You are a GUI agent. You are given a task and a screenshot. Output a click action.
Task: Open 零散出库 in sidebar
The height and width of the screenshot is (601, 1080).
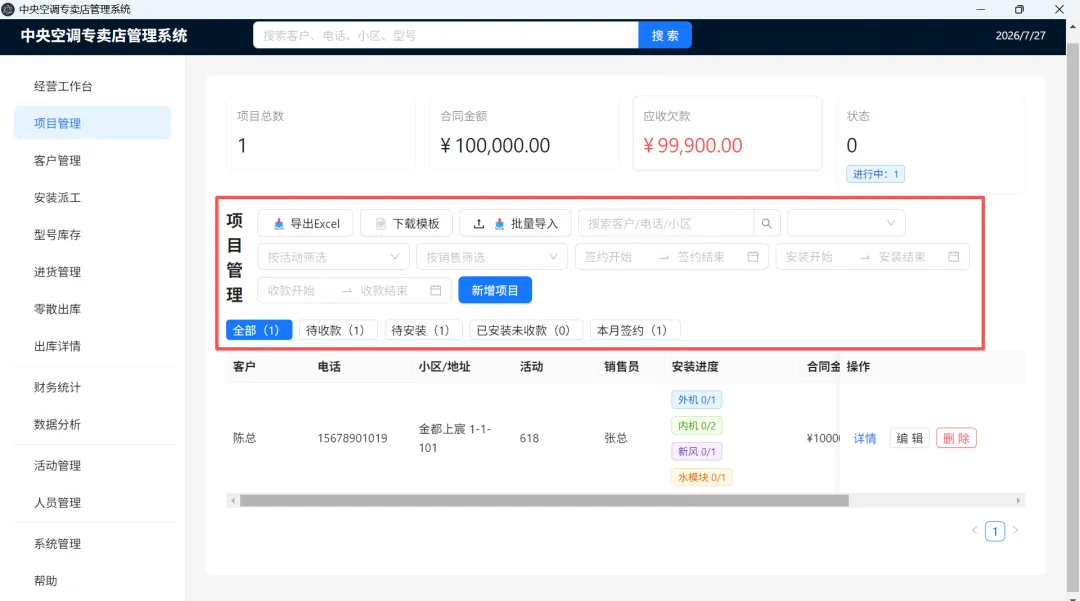click(x=92, y=309)
